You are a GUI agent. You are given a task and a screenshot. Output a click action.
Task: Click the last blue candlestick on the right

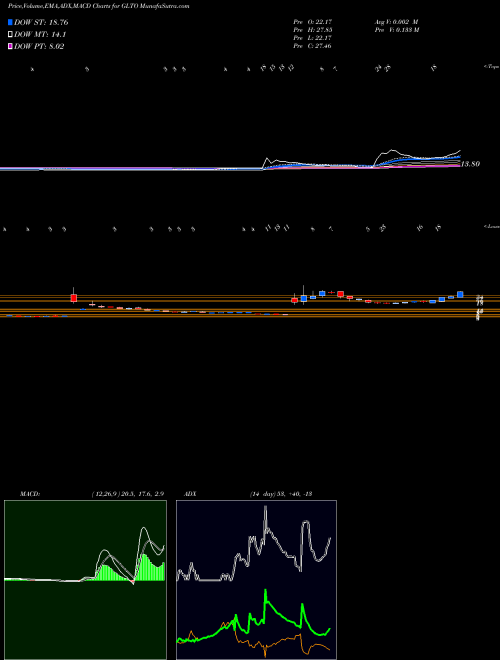460,295
